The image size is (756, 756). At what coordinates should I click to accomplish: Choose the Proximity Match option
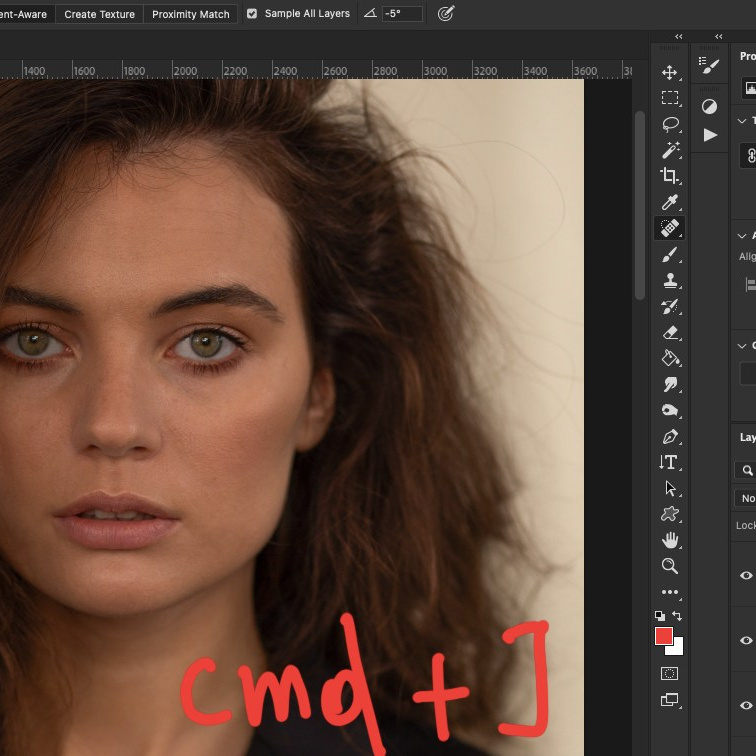190,14
